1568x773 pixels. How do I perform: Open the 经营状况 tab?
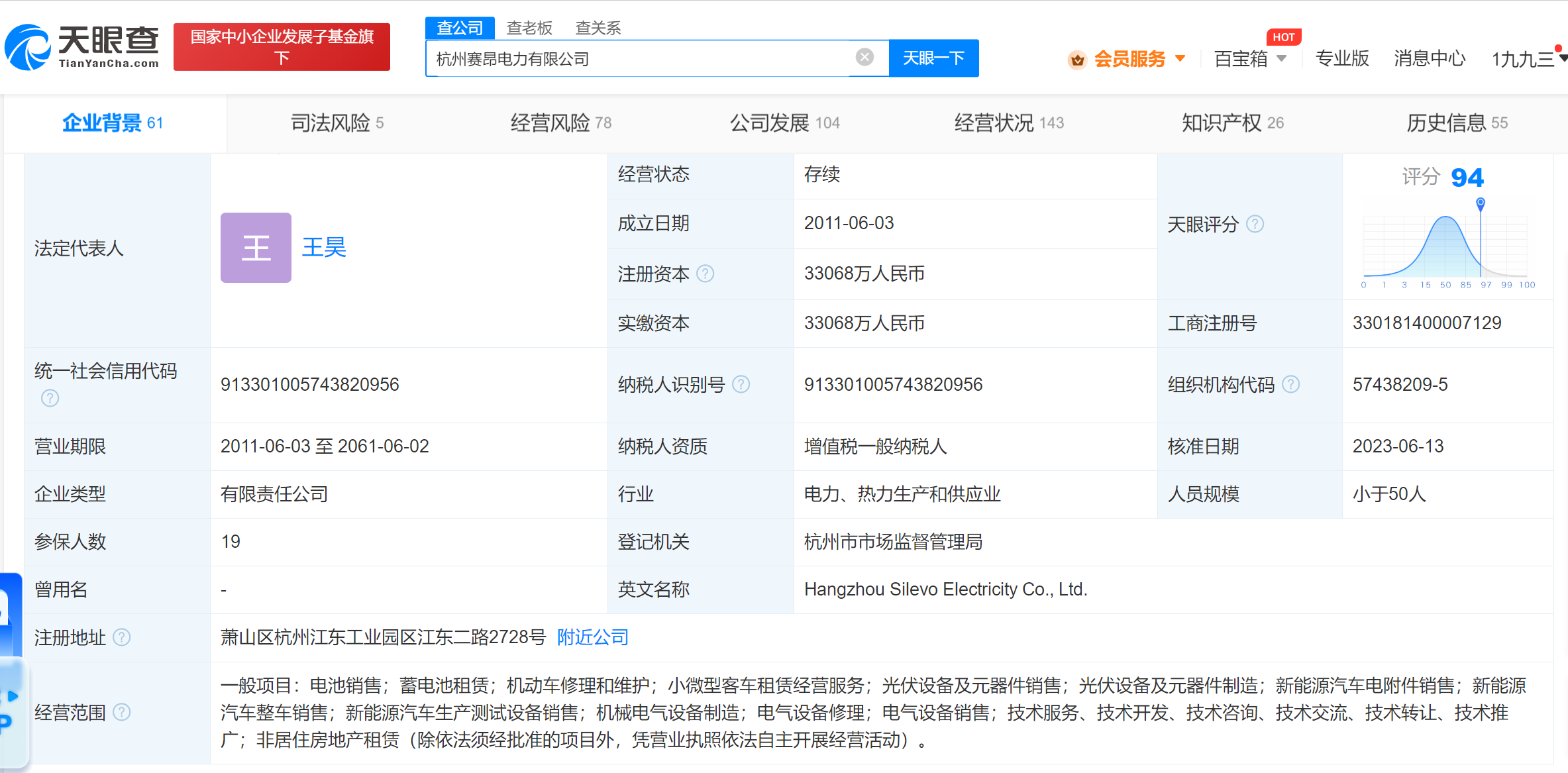tap(1009, 123)
